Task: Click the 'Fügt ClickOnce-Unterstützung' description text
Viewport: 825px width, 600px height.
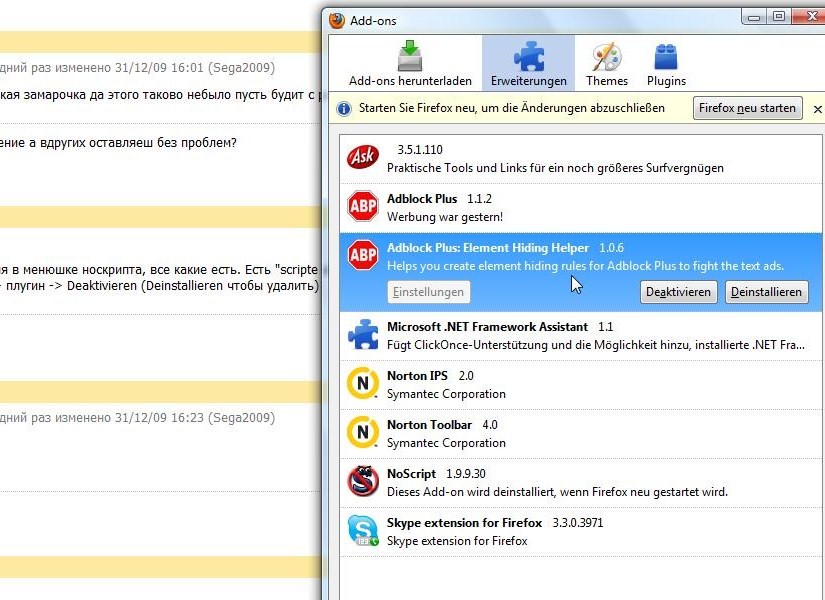Action: [596, 345]
